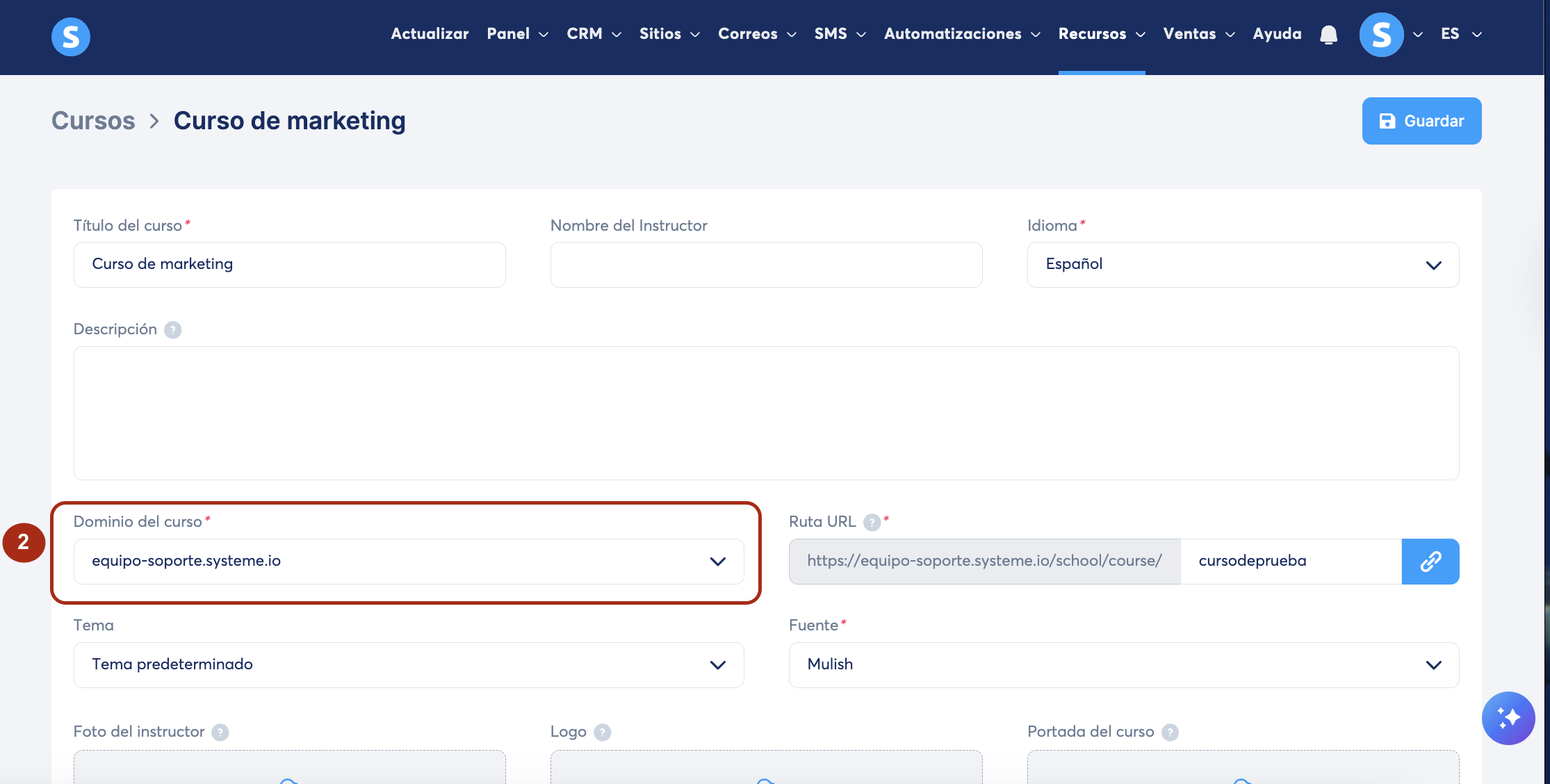Click the Systeme.io logo icon

[x=70, y=36]
